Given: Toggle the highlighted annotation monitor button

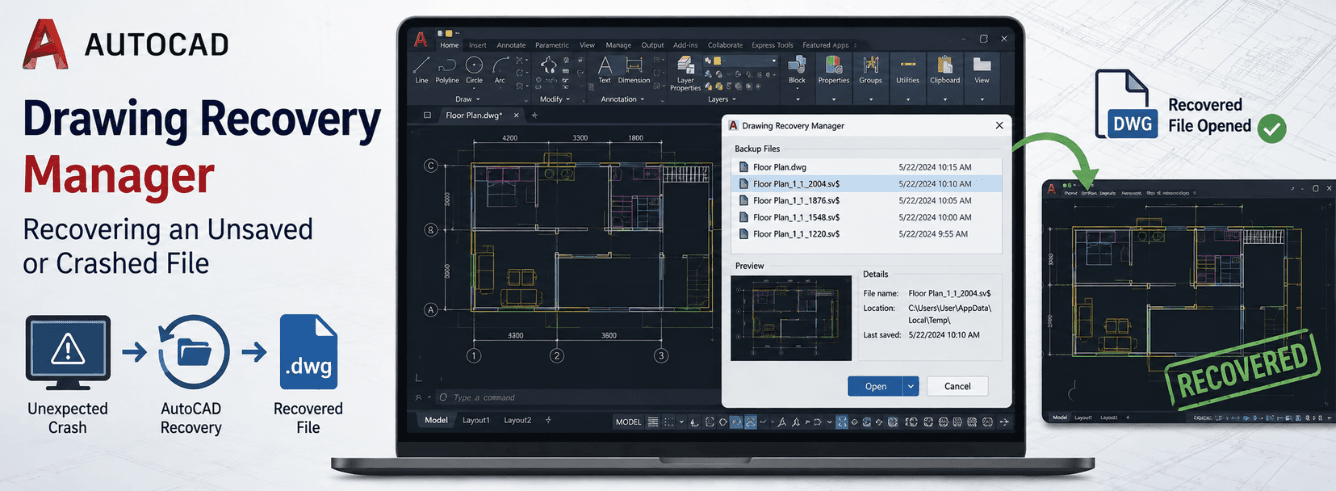Looking at the screenshot, I should 841,422.
